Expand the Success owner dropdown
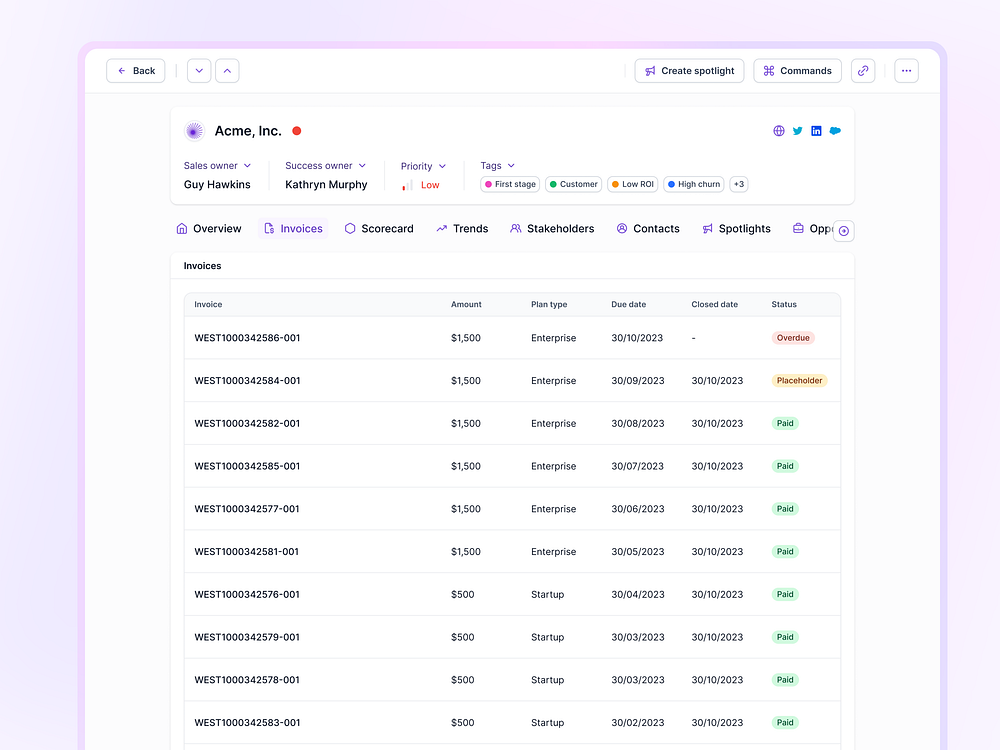 tap(325, 166)
